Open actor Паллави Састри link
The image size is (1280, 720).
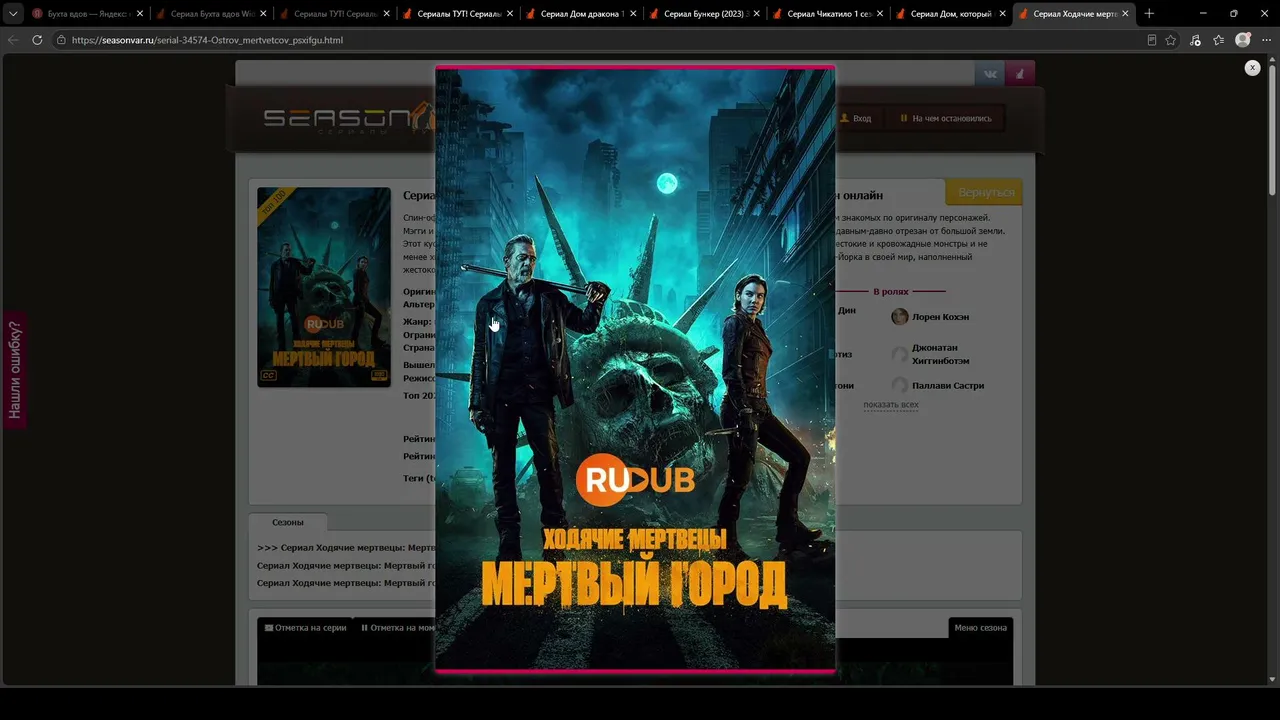(948, 385)
